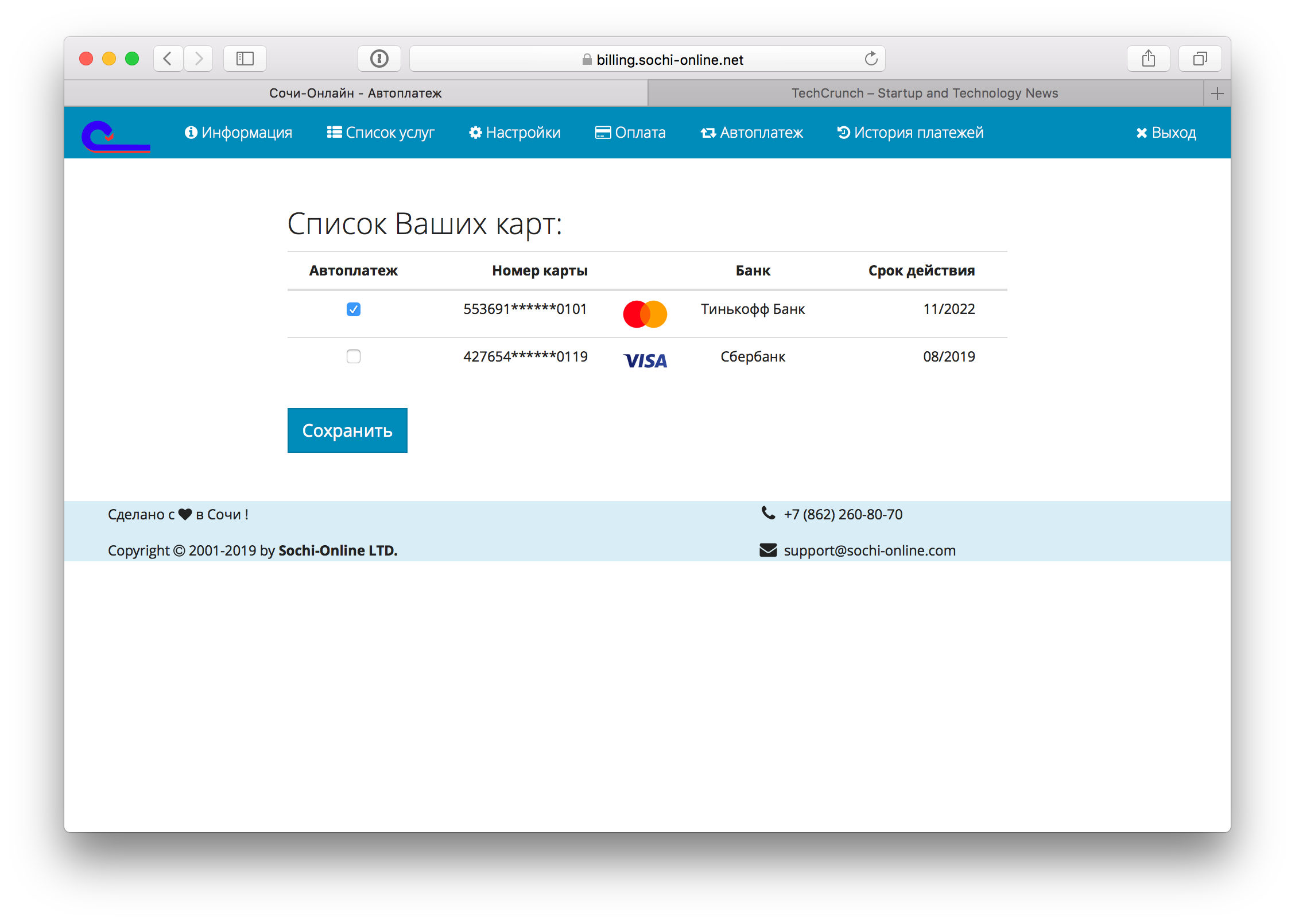Click expiry date 11/2022
The image size is (1295, 924).
pyautogui.click(x=949, y=309)
